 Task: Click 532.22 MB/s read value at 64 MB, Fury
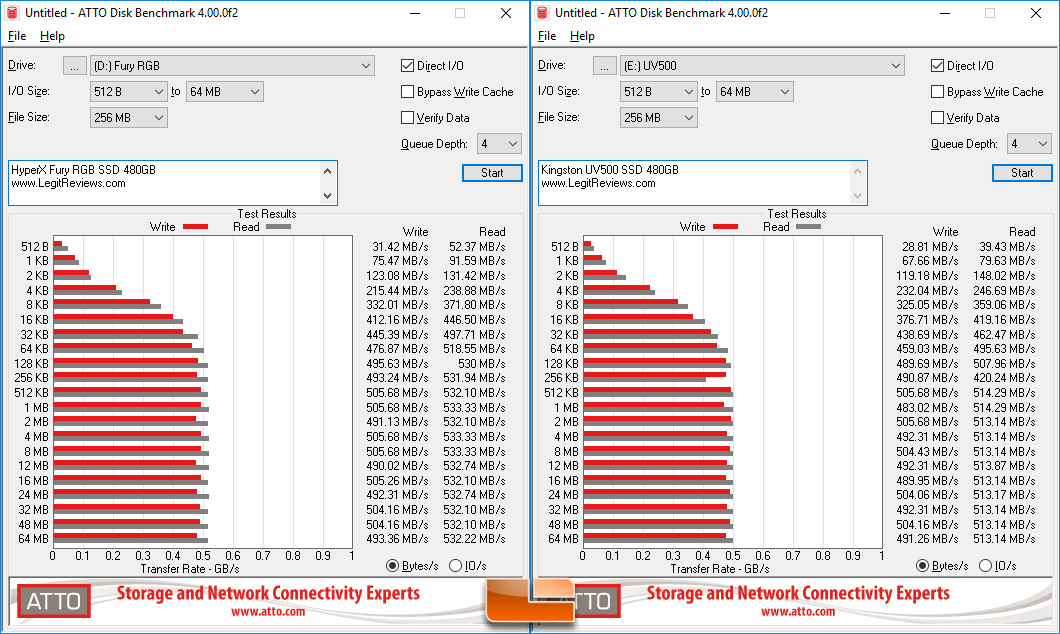click(474, 539)
